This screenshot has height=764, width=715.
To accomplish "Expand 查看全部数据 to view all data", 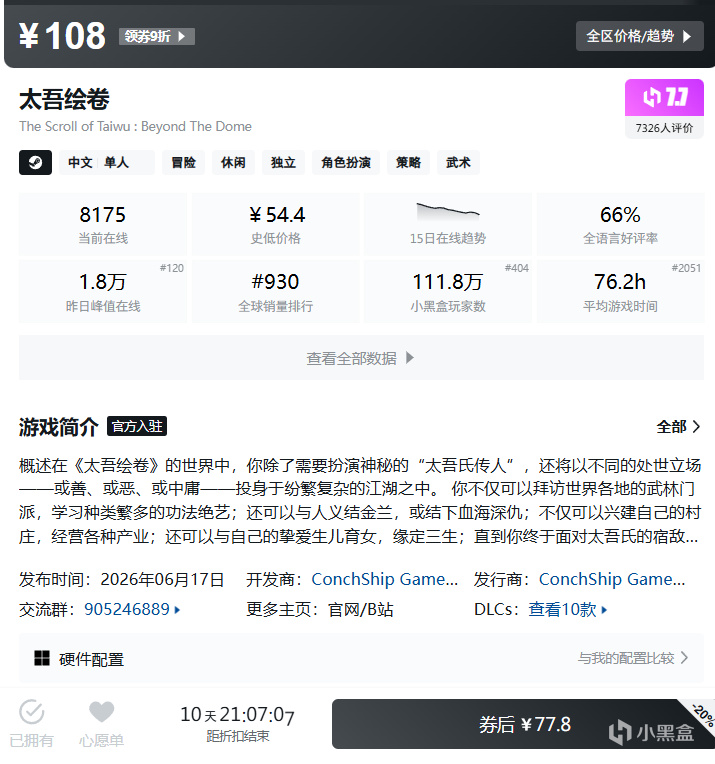I will 361,358.
